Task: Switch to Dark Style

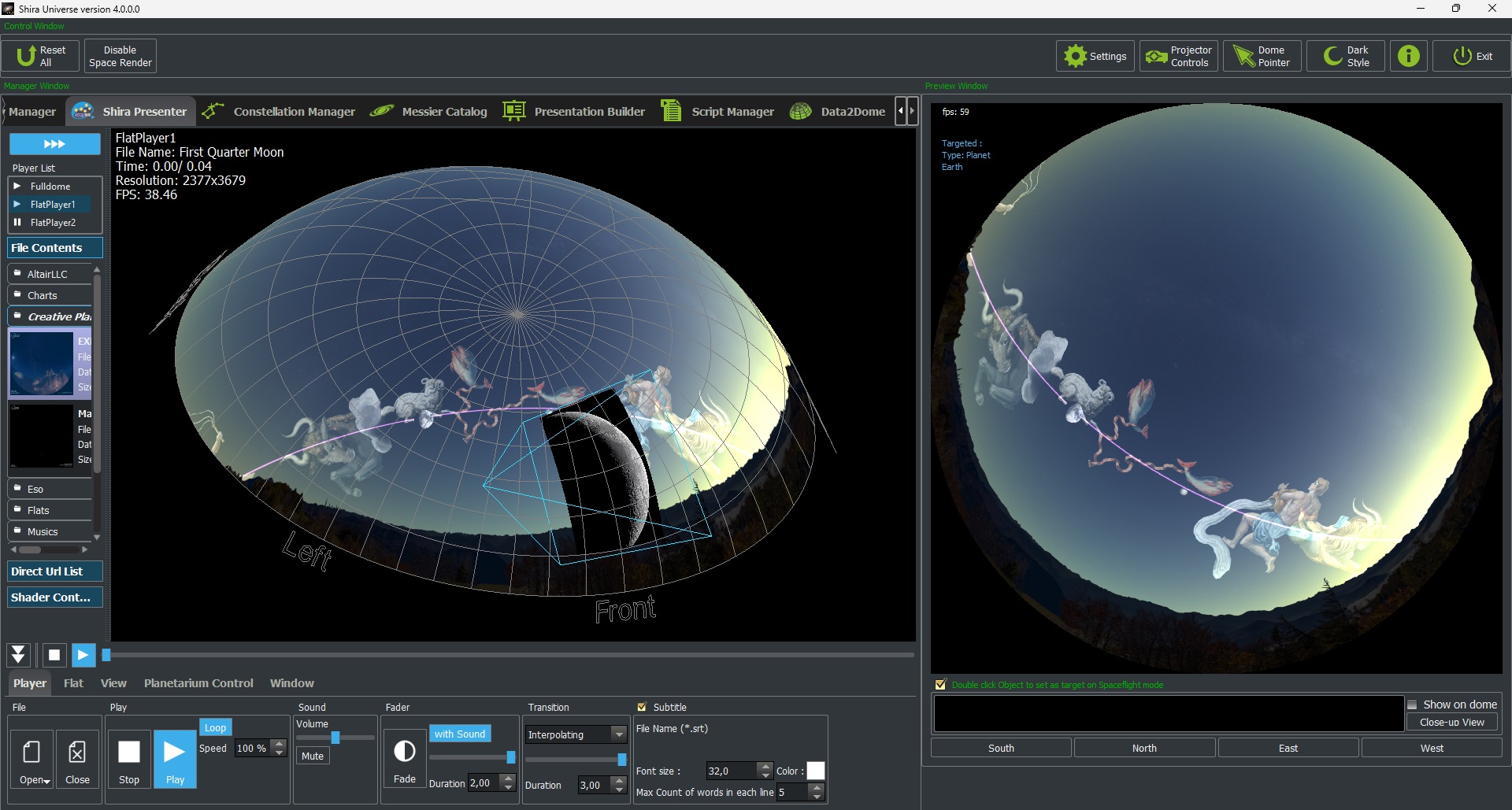Action: pyautogui.click(x=1346, y=56)
